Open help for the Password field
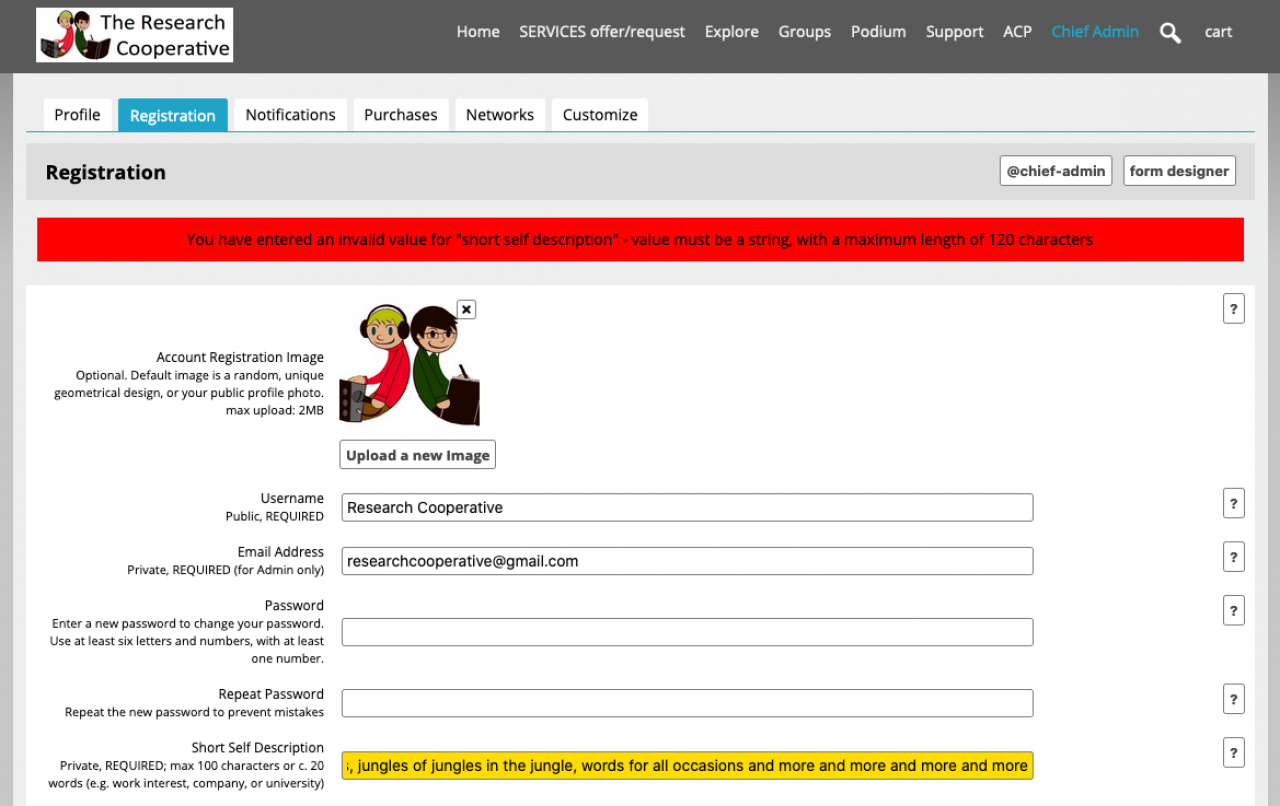The width and height of the screenshot is (1280, 806). (1234, 610)
